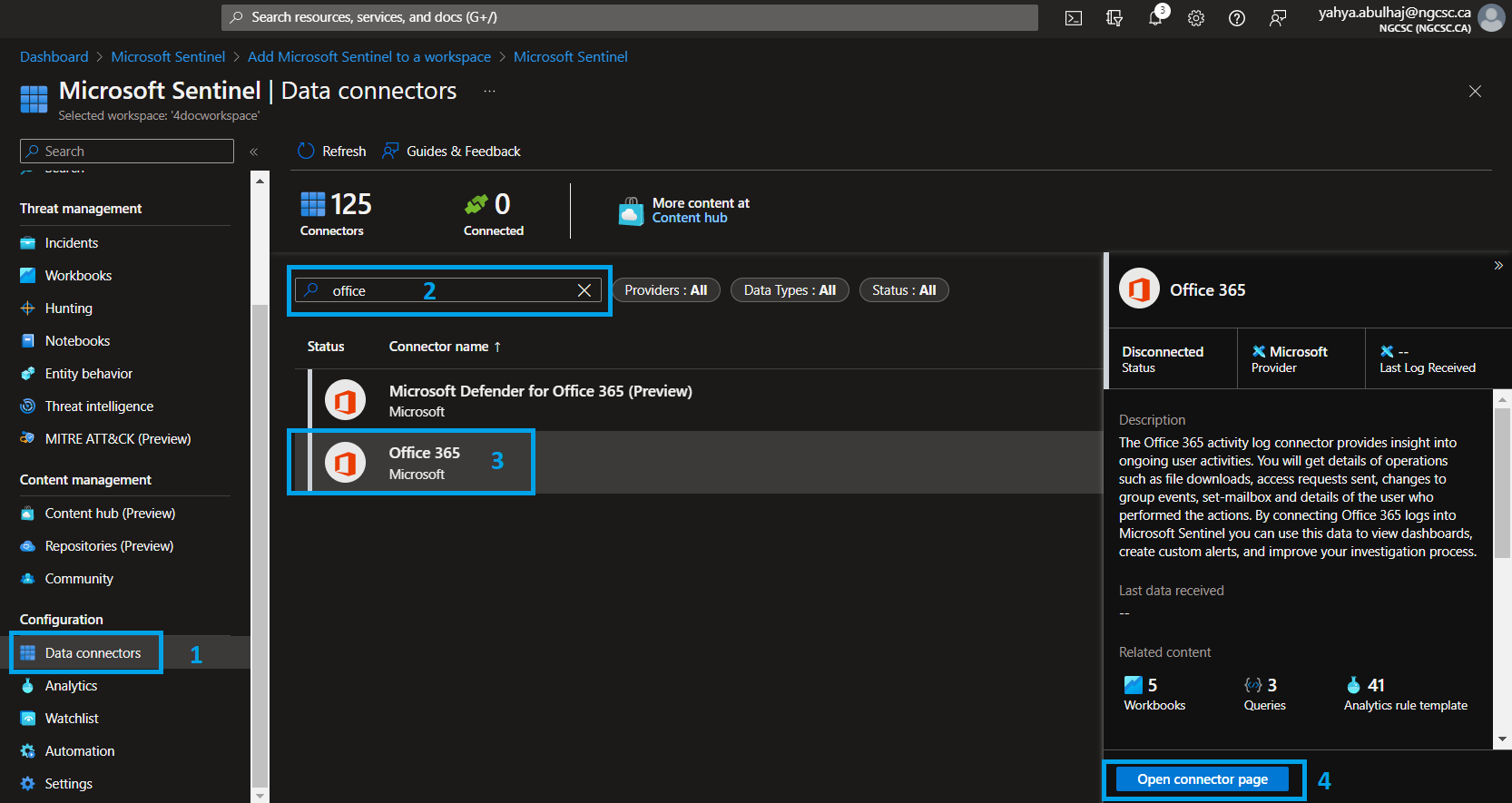Click Refresh in the toolbar

point(332,152)
